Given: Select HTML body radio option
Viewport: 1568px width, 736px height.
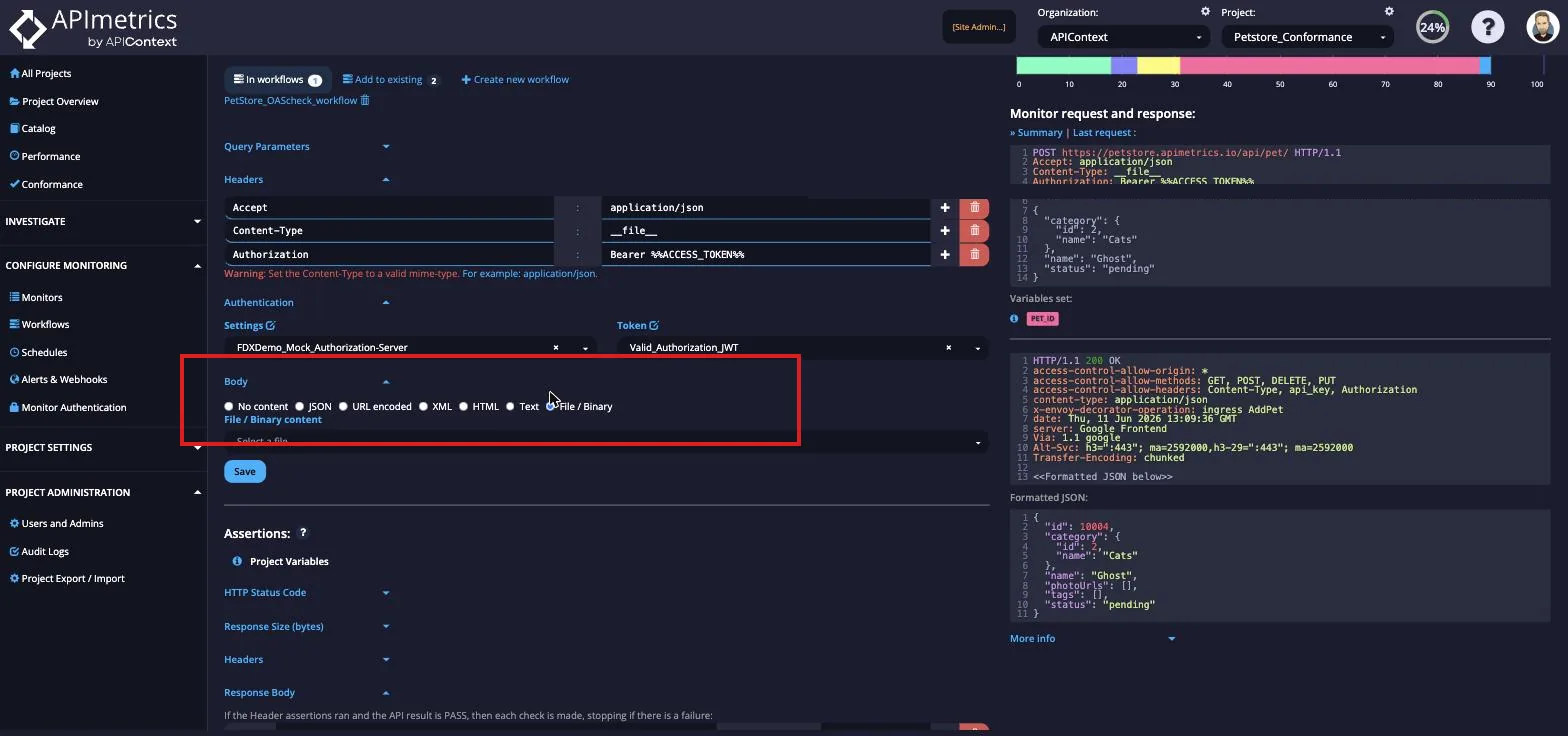Looking at the screenshot, I should [463, 407].
